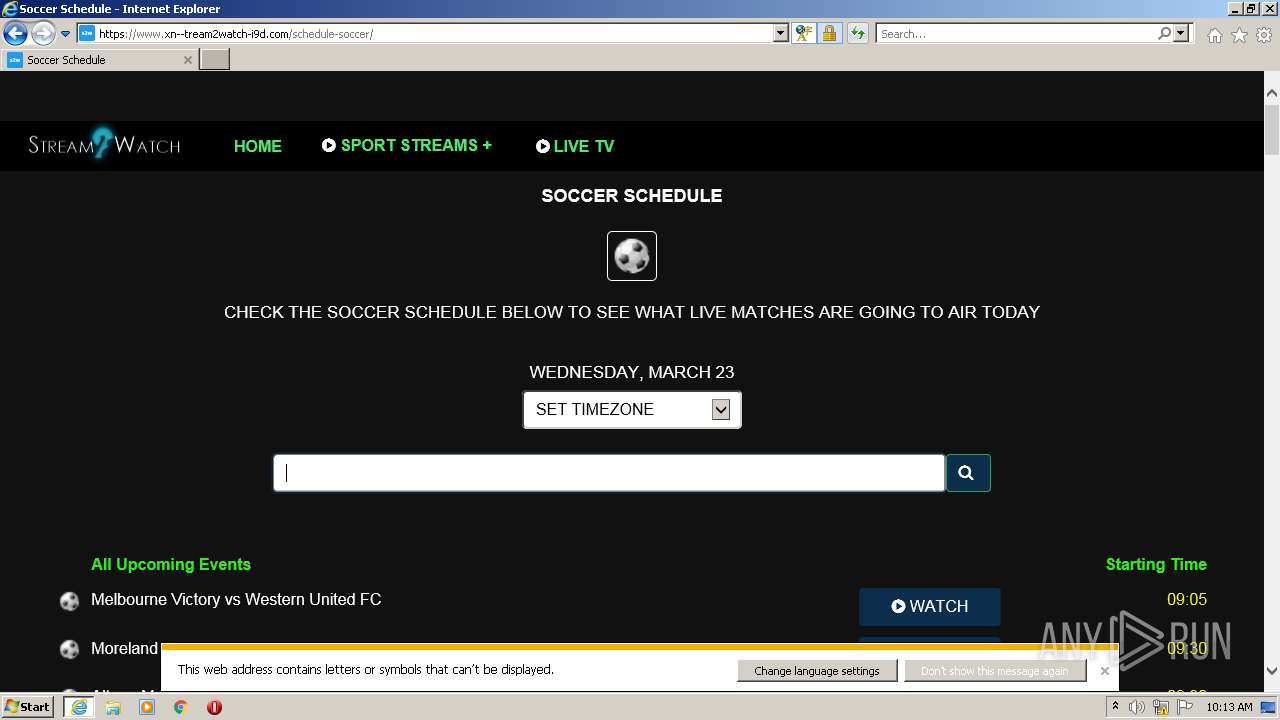Open the Tools gear icon

(x=1263, y=35)
